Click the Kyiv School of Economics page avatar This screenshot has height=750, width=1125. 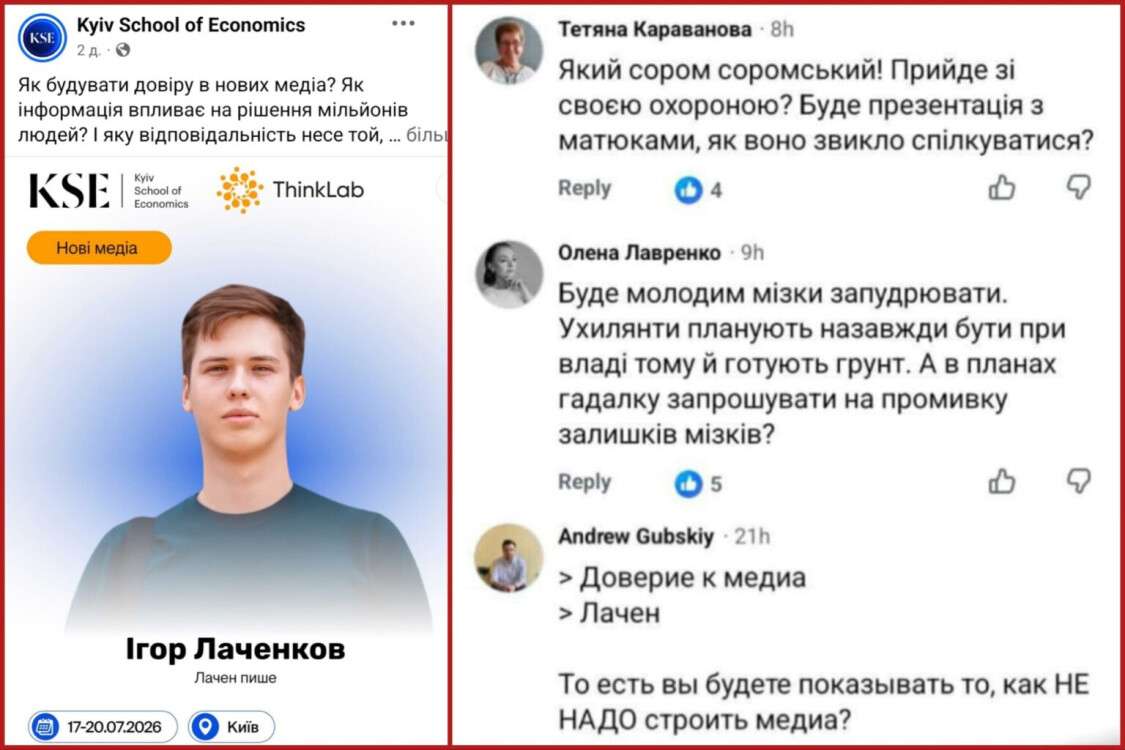[x=42, y=37]
